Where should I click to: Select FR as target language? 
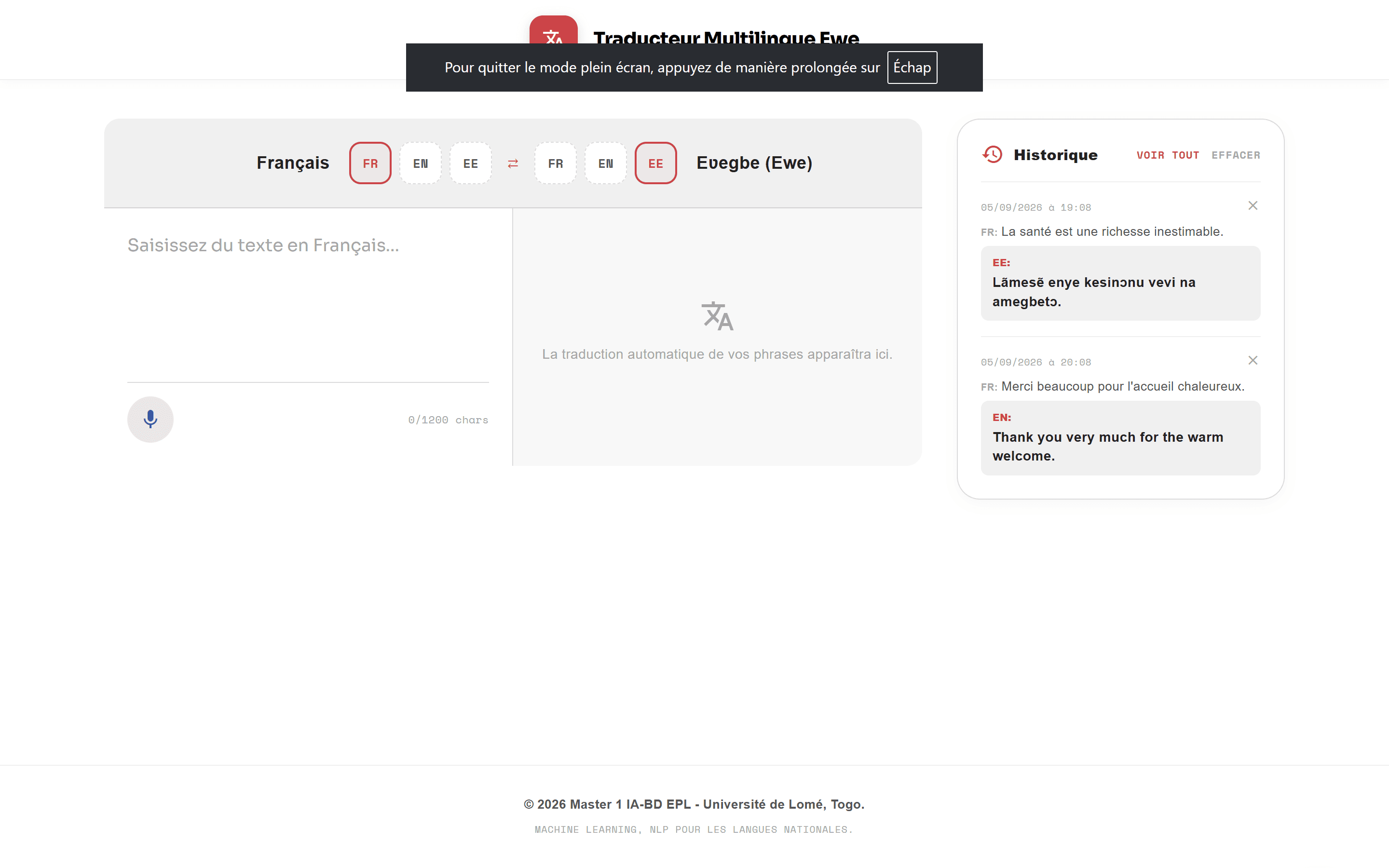click(x=555, y=163)
